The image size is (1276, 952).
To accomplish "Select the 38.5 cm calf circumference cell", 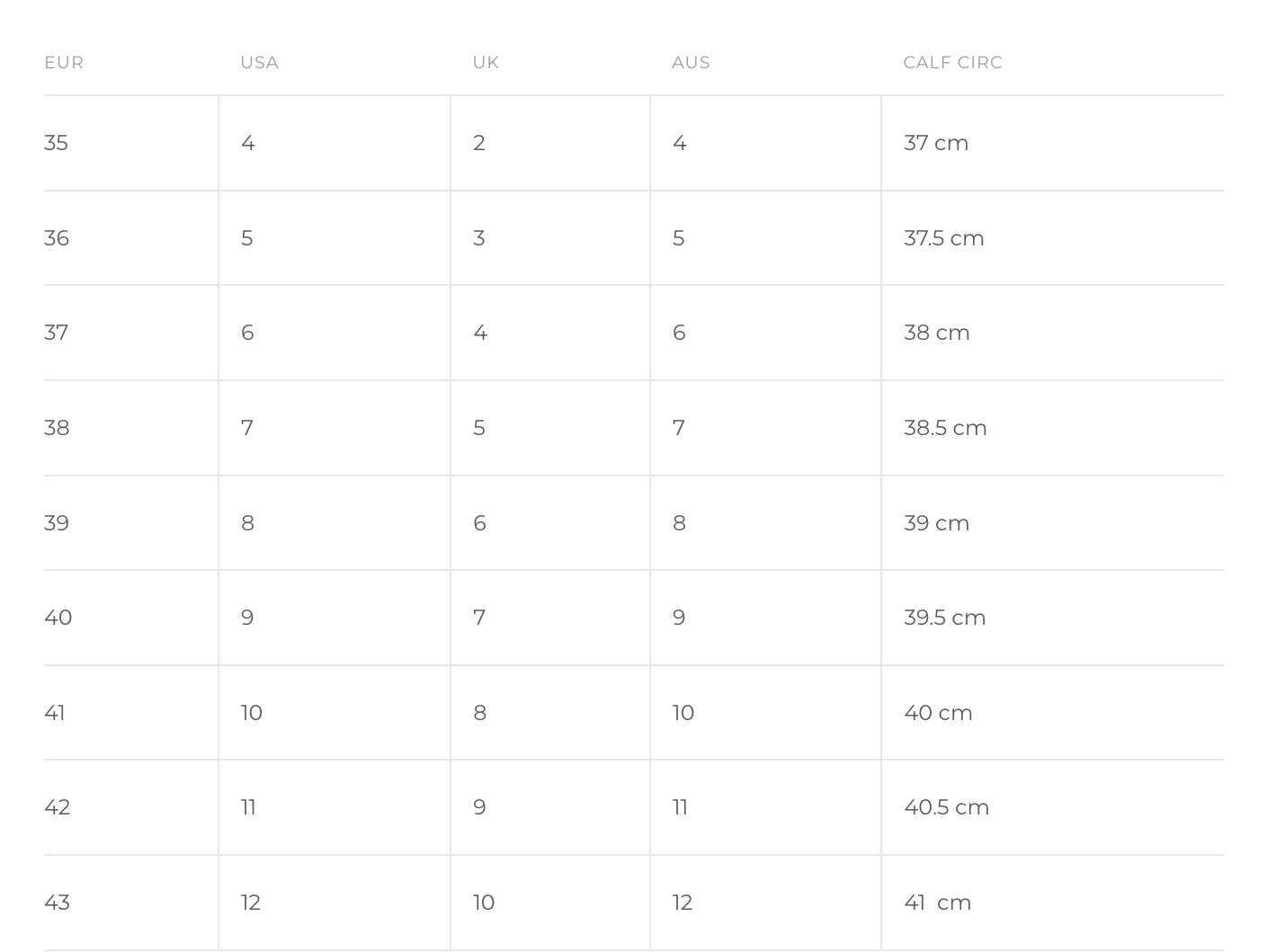I will tap(945, 428).
